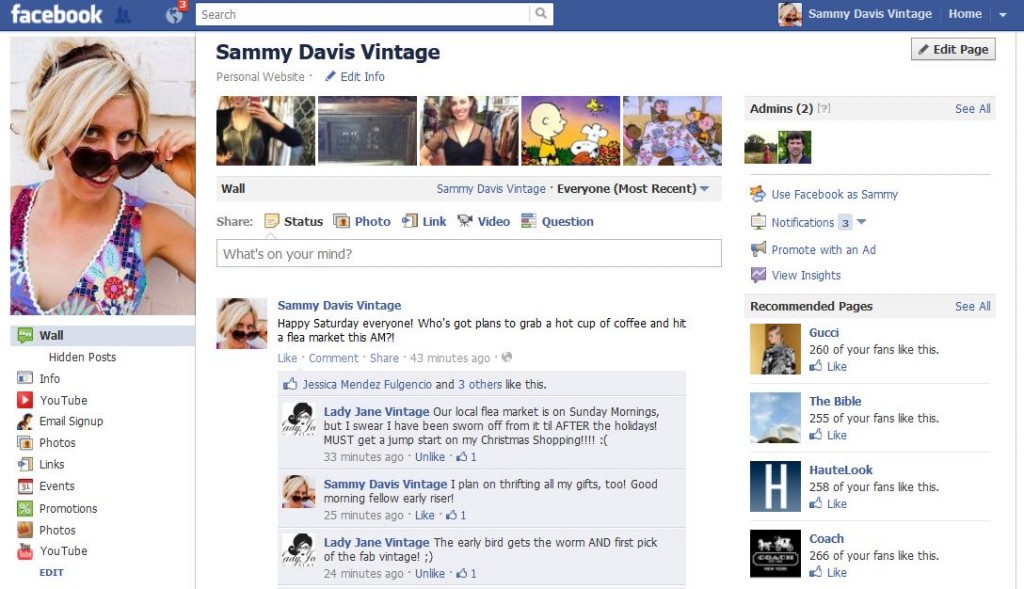Open the View Insights chart icon
The width and height of the screenshot is (1024, 589).
pos(758,275)
